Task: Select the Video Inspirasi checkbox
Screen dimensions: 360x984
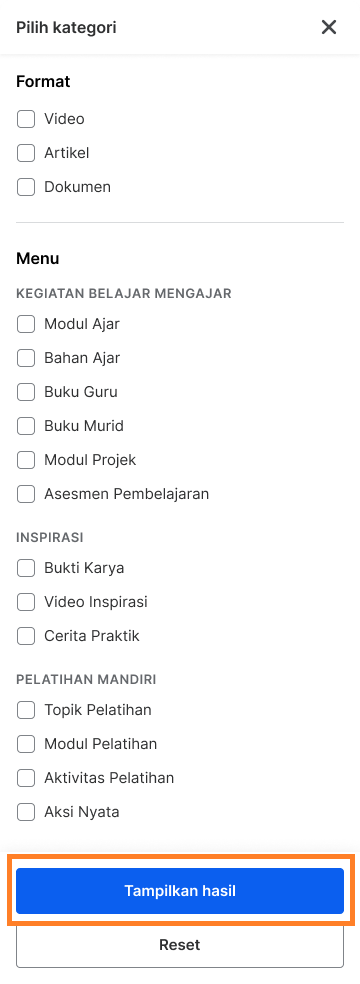Action: pyautogui.click(x=26, y=602)
